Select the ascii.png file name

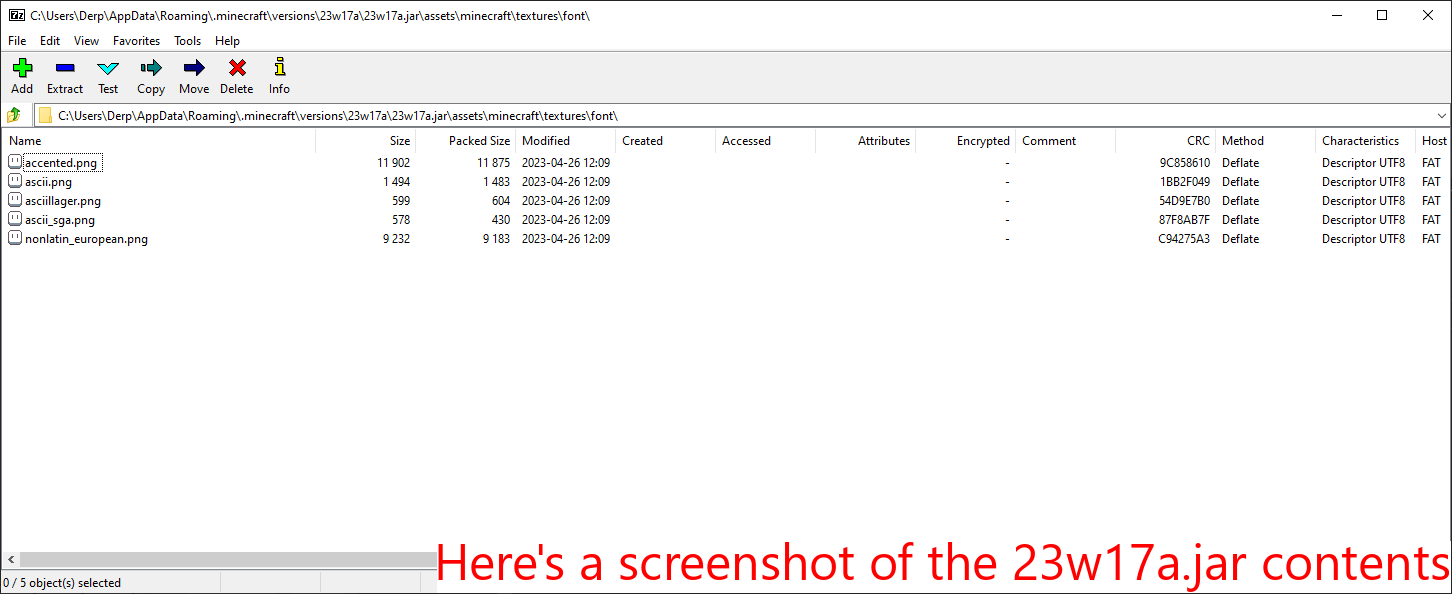coord(49,182)
